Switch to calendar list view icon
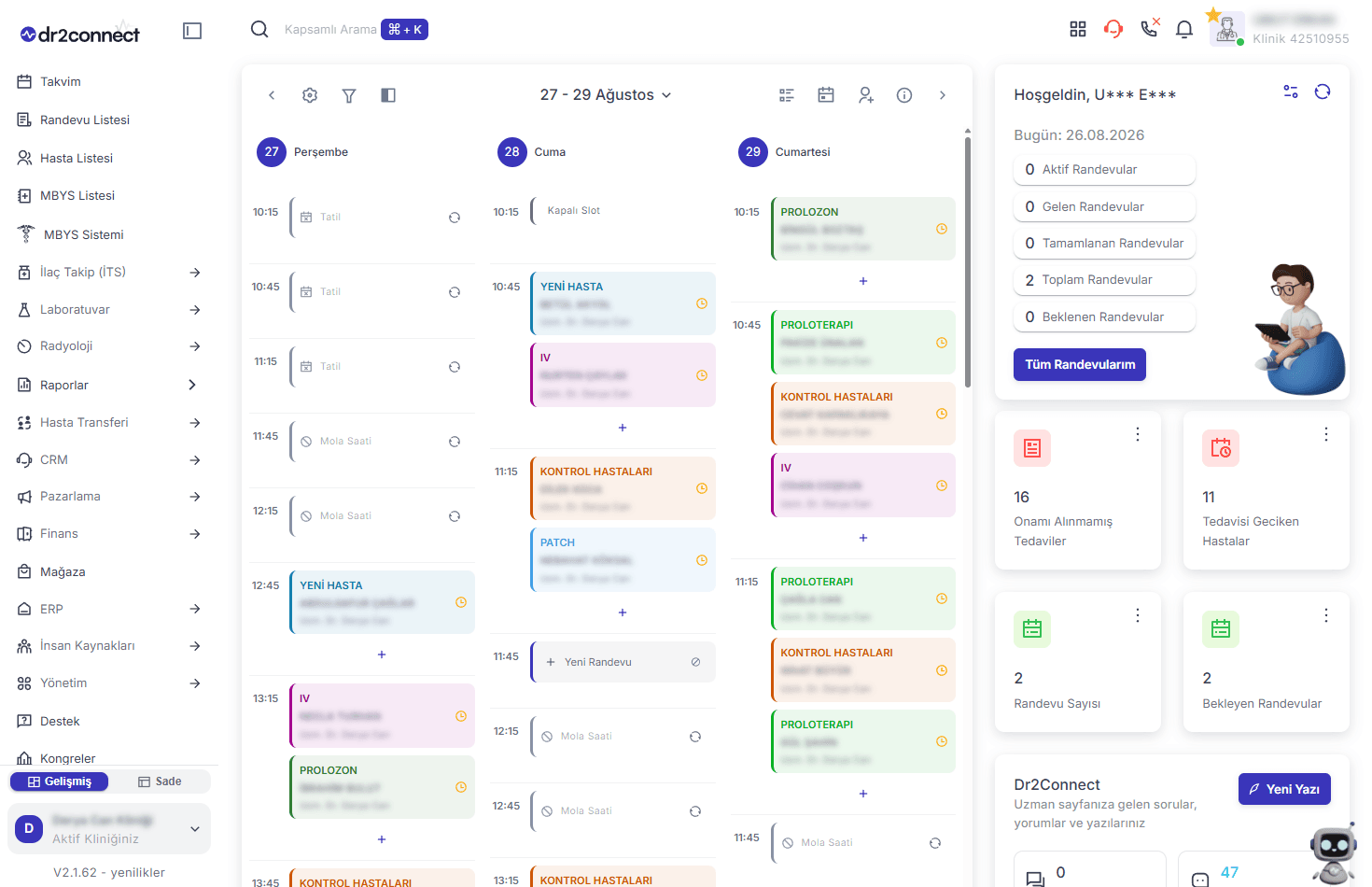1372x887 pixels. tap(787, 95)
